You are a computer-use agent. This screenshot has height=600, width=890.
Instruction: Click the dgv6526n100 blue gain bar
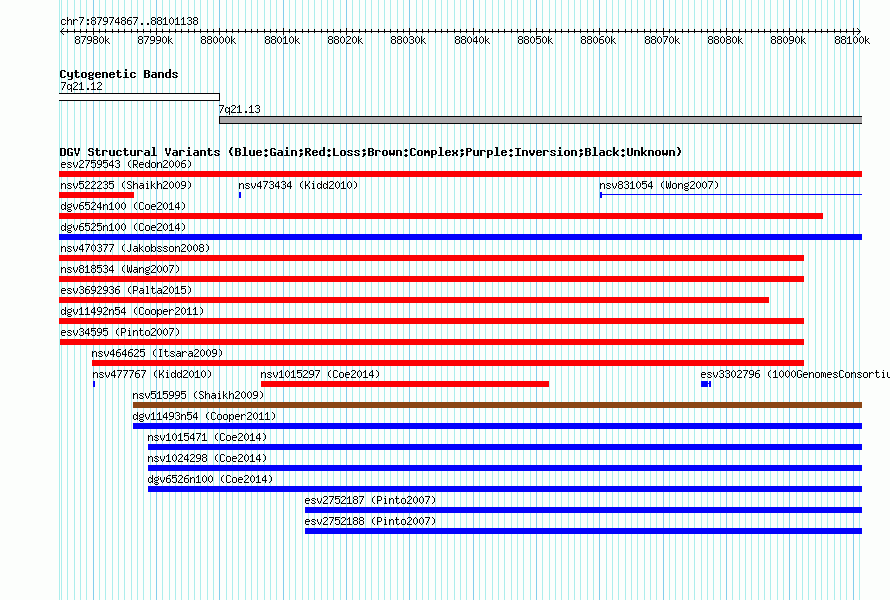[505, 489]
